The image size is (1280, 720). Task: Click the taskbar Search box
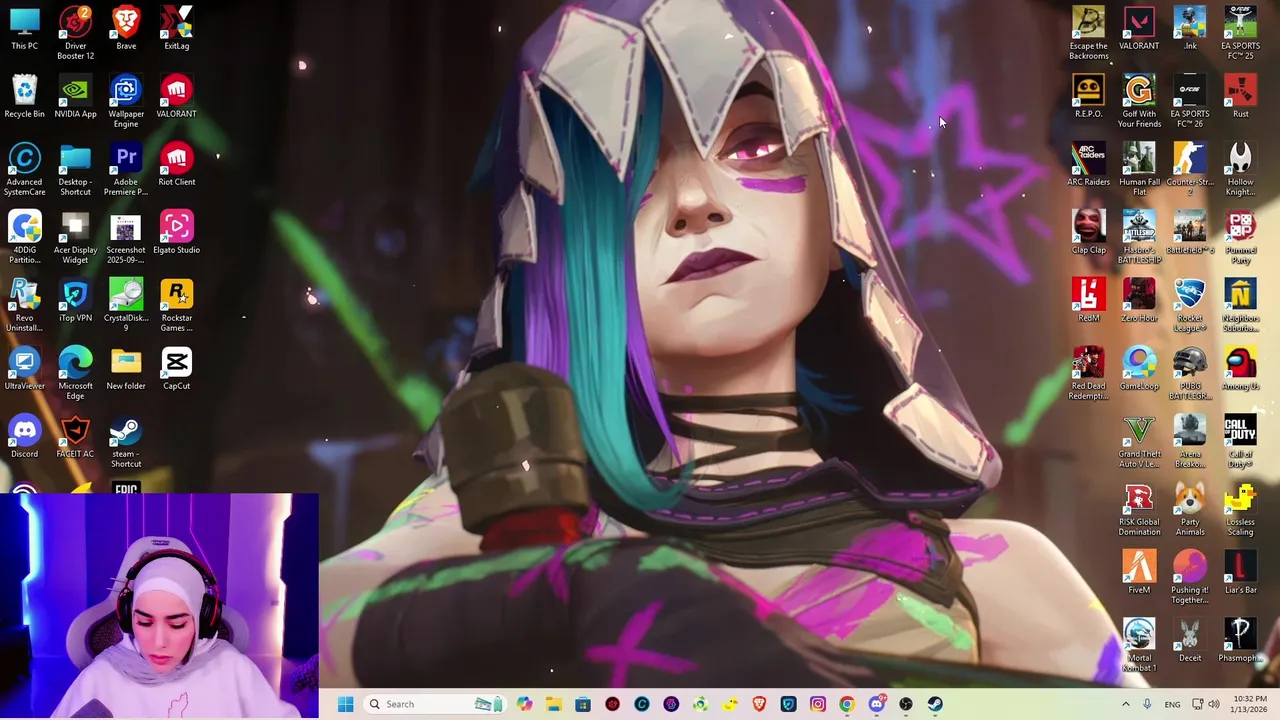click(x=434, y=704)
